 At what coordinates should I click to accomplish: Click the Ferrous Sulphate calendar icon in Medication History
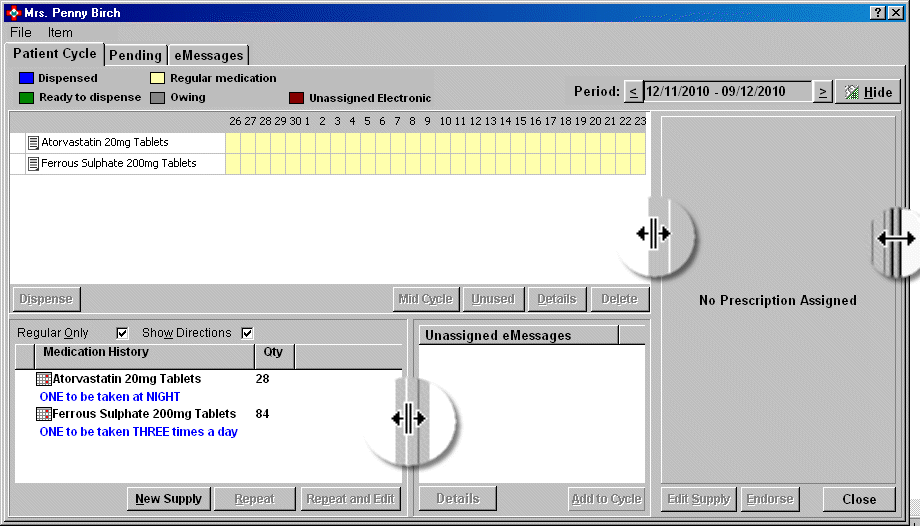pyautogui.click(x=43, y=414)
